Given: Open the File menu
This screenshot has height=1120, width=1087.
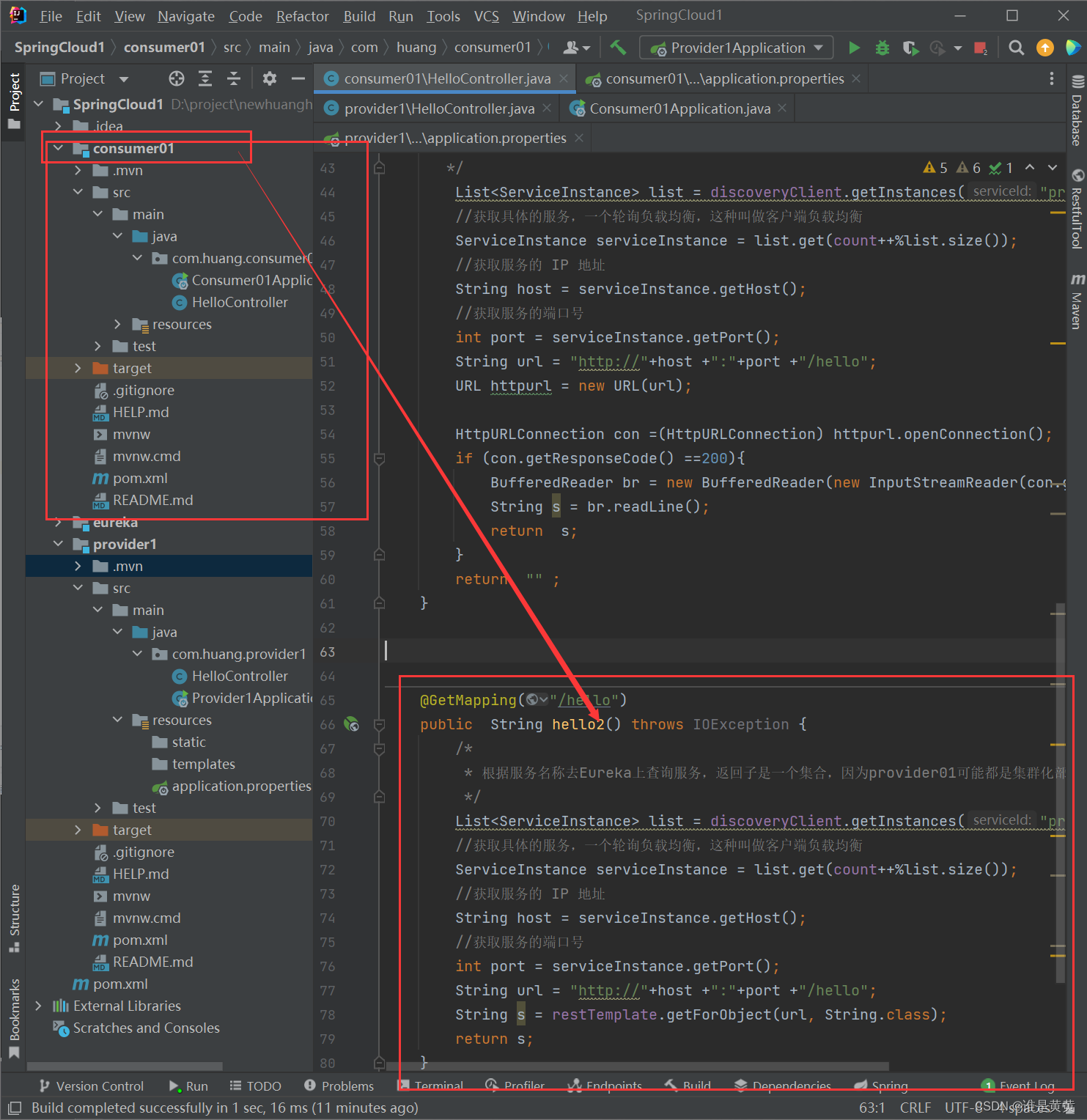Looking at the screenshot, I should coord(51,16).
